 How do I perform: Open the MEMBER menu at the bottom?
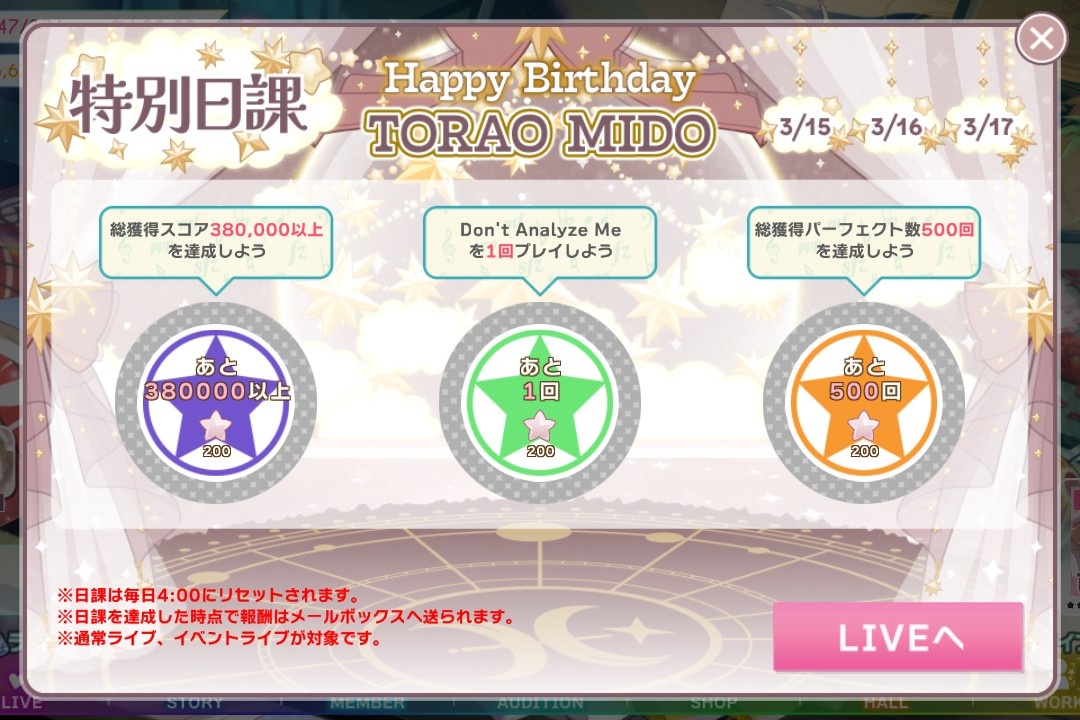[367, 703]
